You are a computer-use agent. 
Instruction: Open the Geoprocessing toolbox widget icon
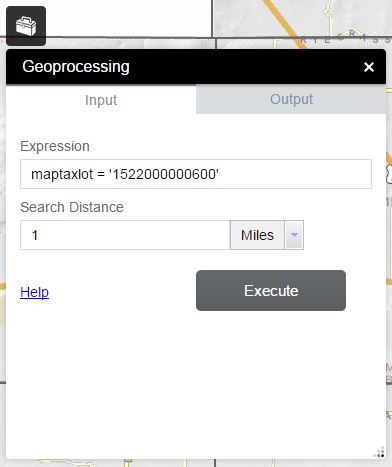[26, 26]
